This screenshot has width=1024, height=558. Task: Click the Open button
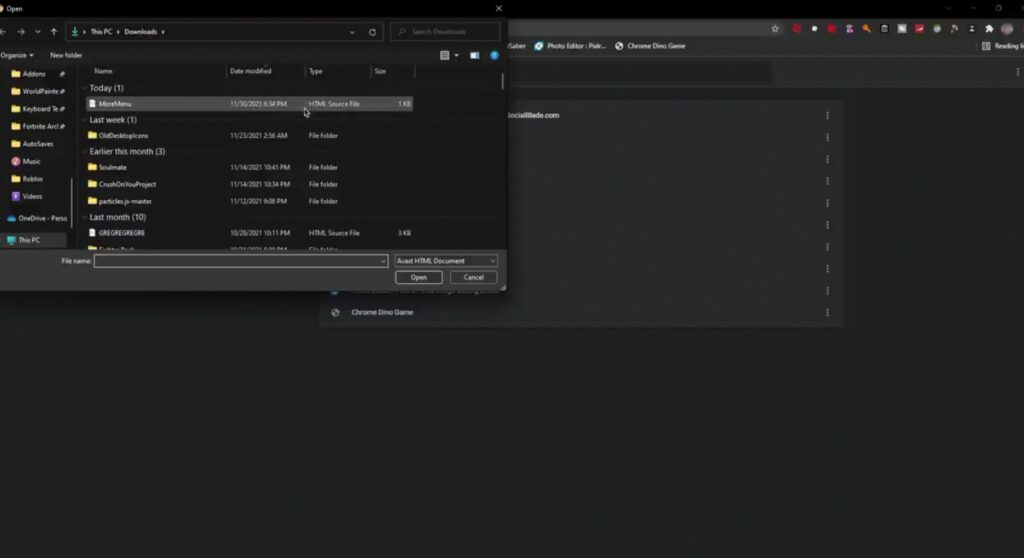pos(419,278)
